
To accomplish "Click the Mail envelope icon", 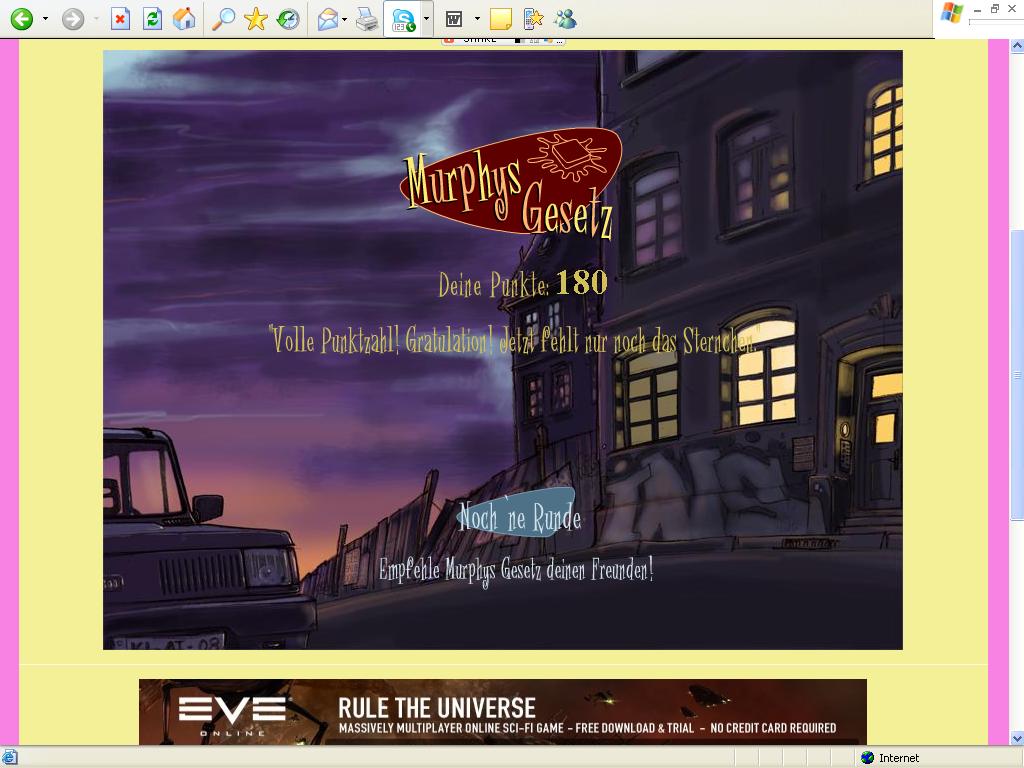I will point(327,19).
